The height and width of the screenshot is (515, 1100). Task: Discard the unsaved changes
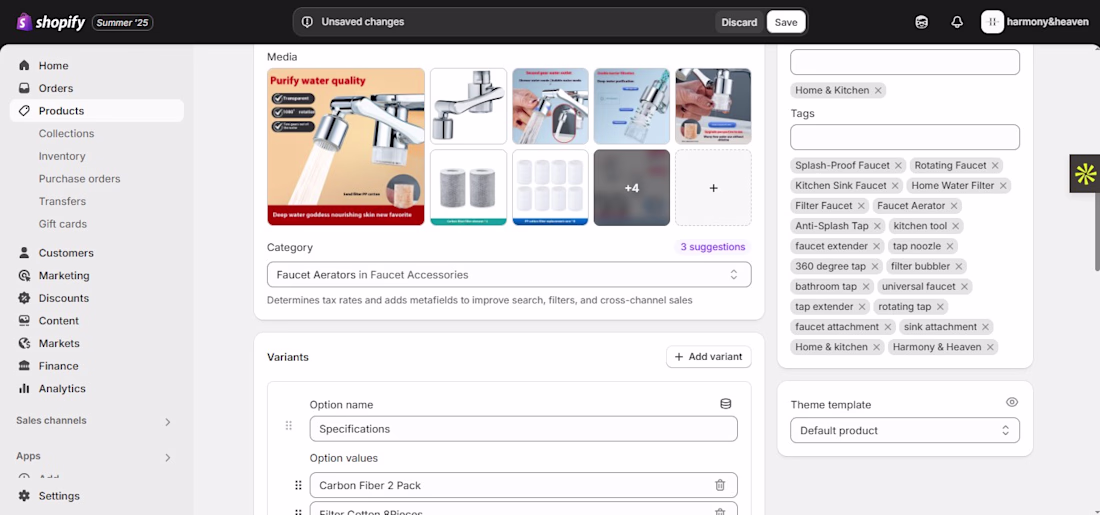[739, 22]
